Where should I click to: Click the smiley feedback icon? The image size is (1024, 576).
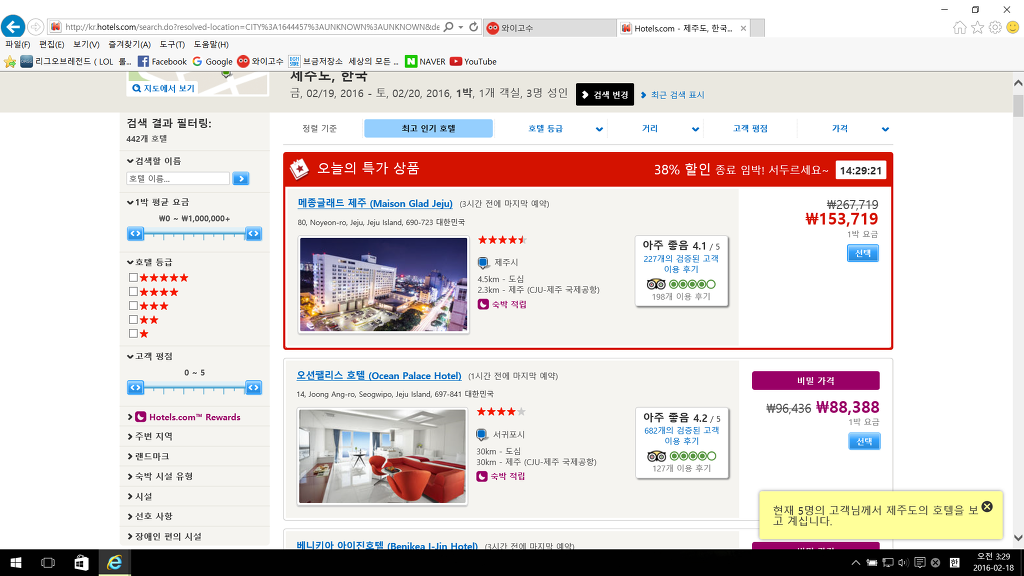click(x=1013, y=27)
